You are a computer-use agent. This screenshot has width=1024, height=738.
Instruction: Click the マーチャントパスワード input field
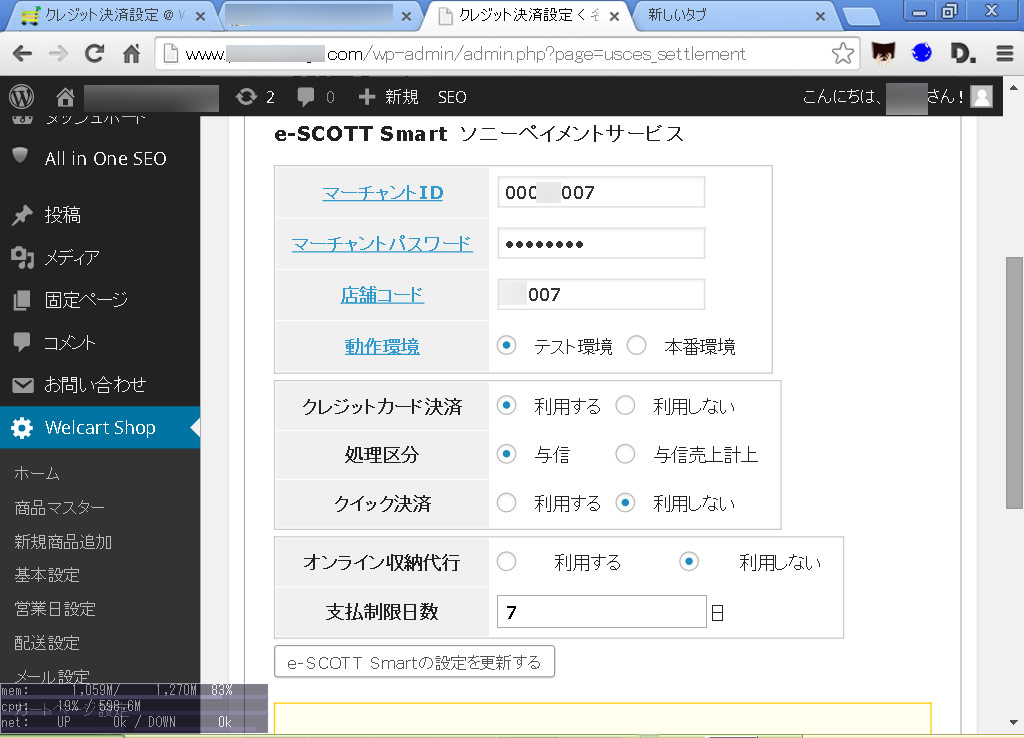pos(601,243)
